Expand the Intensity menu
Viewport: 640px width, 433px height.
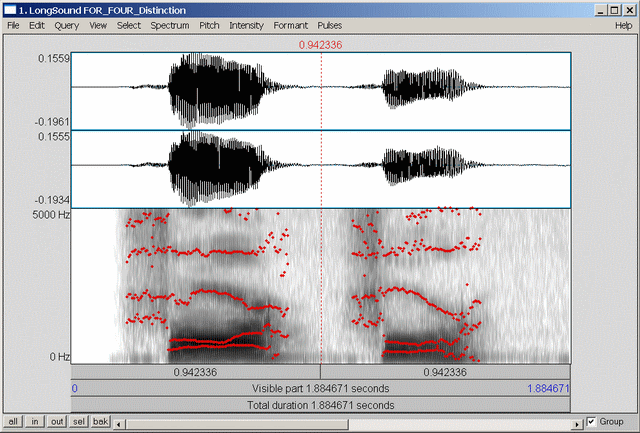pyautogui.click(x=246, y=24)
